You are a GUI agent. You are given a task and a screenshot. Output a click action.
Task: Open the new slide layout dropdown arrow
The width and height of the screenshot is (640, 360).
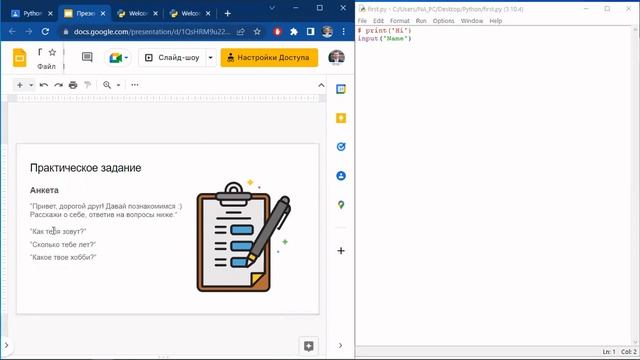pyautogui.click(x=31, y=85)
